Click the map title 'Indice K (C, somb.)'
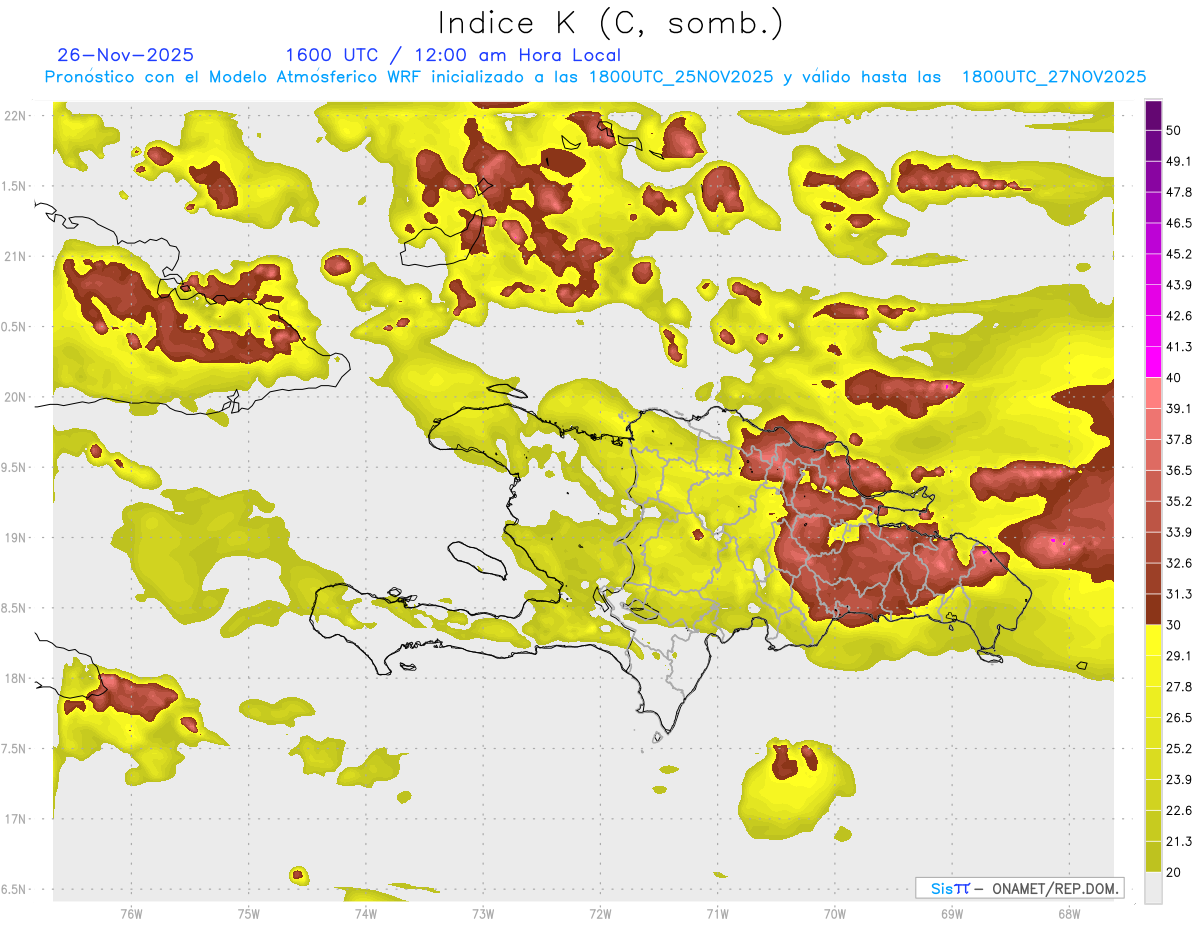Viewport: 1200px width, 927px height. (611, 23)
